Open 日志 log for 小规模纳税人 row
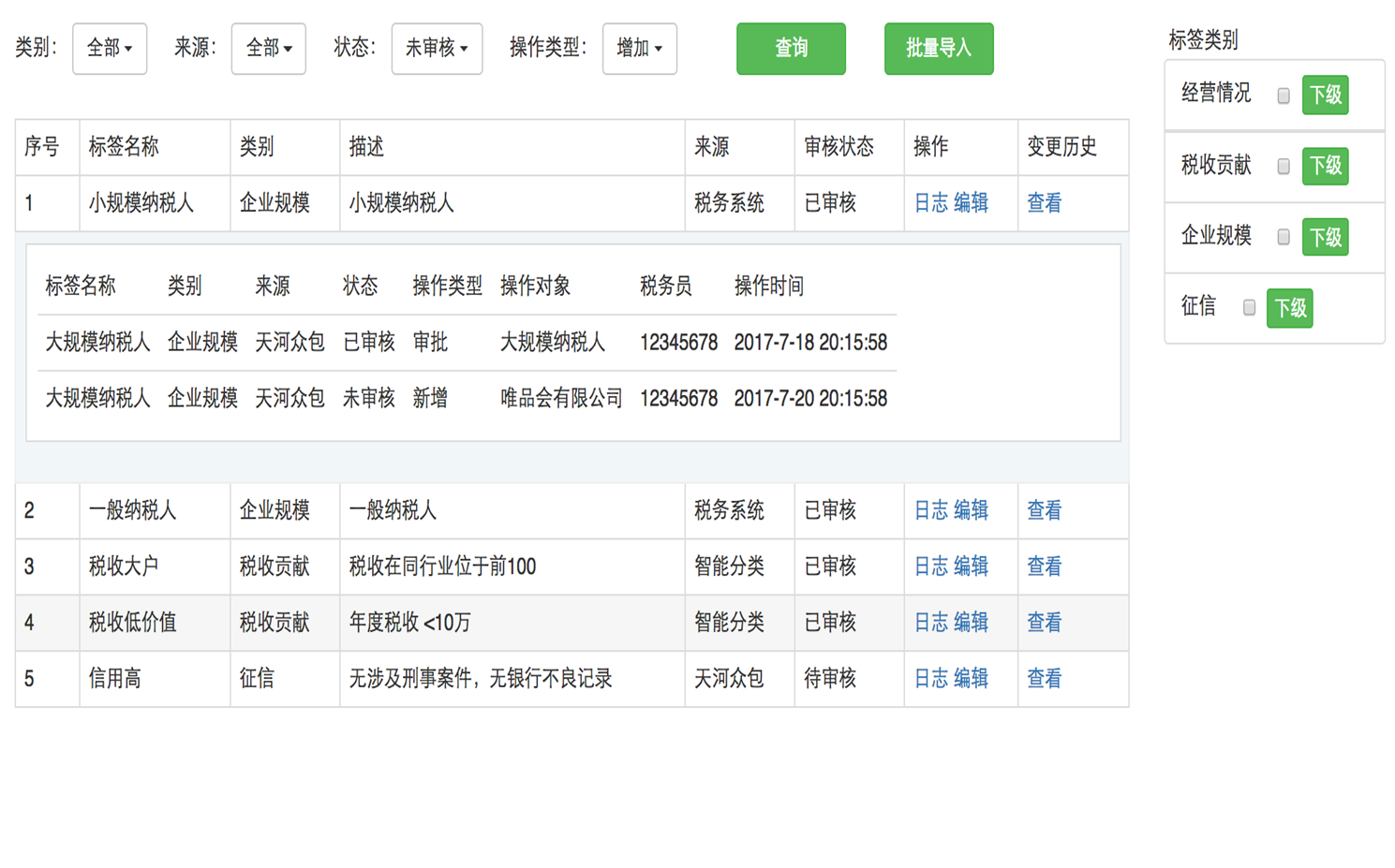Image resolution: width=1395 pixels, height=868 pixels. point(928,203)
